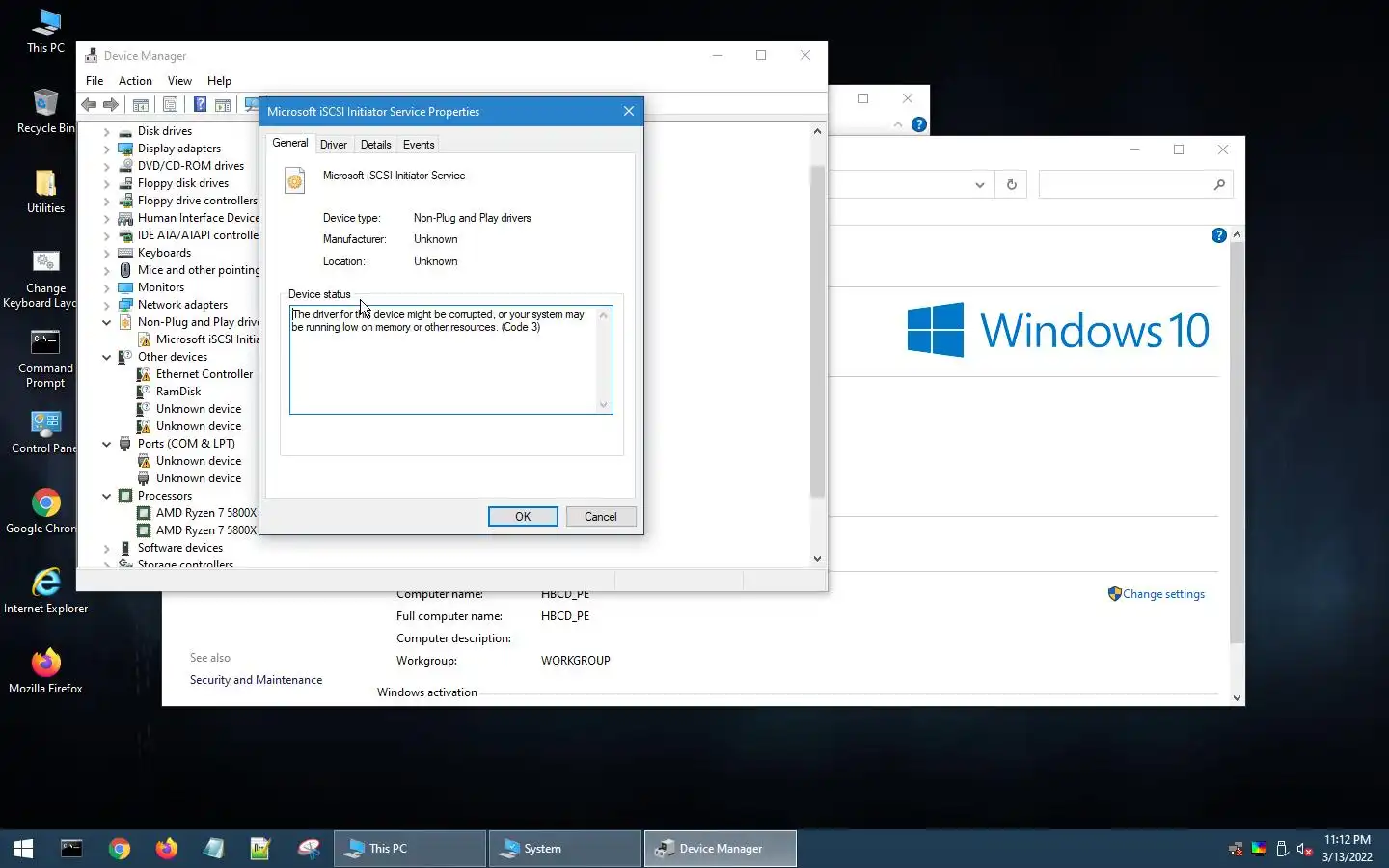Open Security and Maintenance link
Image resolution: width=1389 pixels, height=868 pixels.
click(256, 680)
